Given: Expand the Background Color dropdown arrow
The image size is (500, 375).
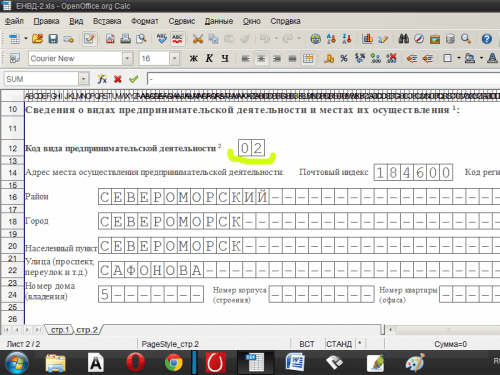Looking at the screenshot, I should pyautogui.click(x=481, y=58).
